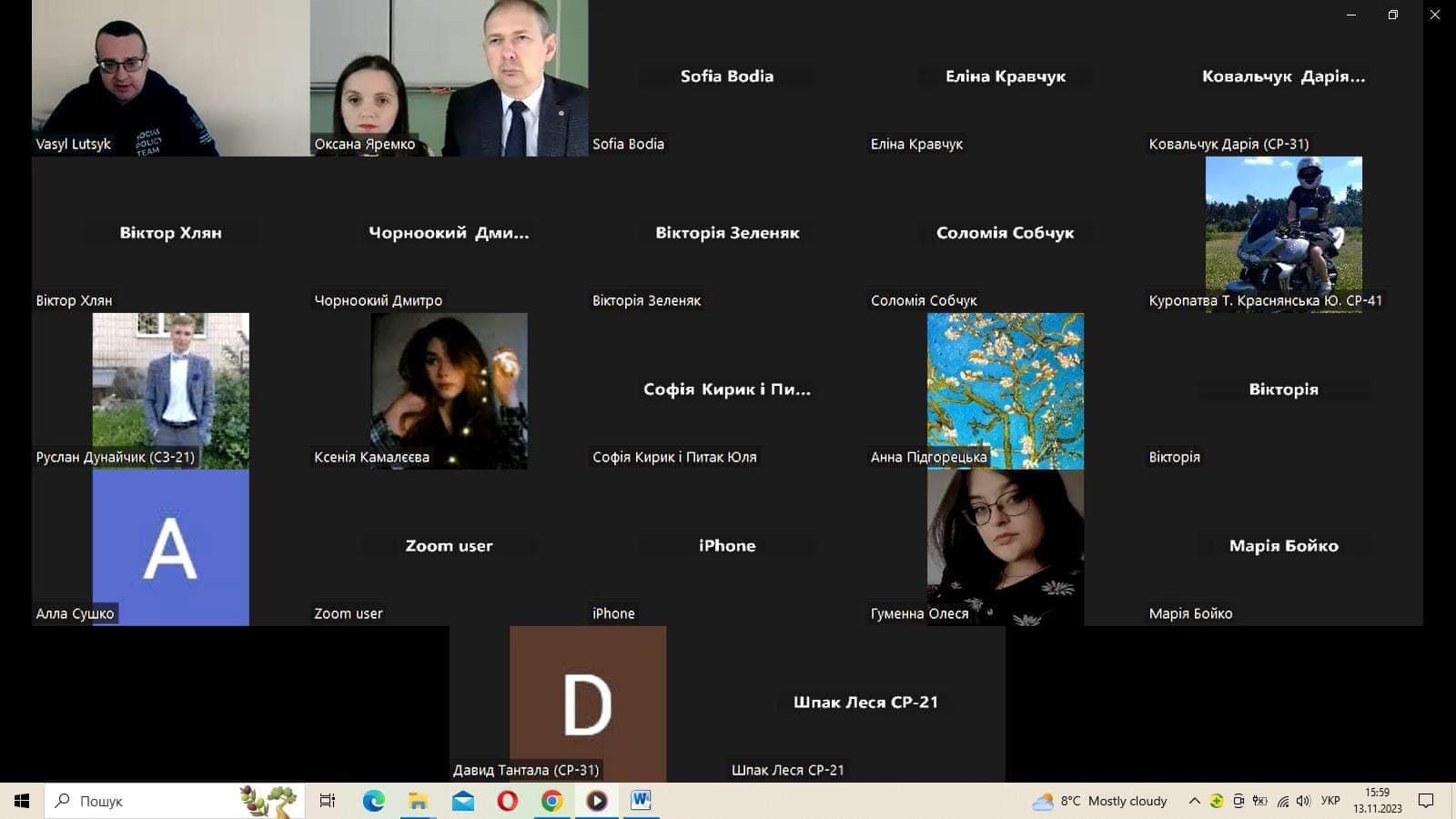1456x819 pixels.
Task: Open the Mail app taskbar icon
Action: click(462, 801)
